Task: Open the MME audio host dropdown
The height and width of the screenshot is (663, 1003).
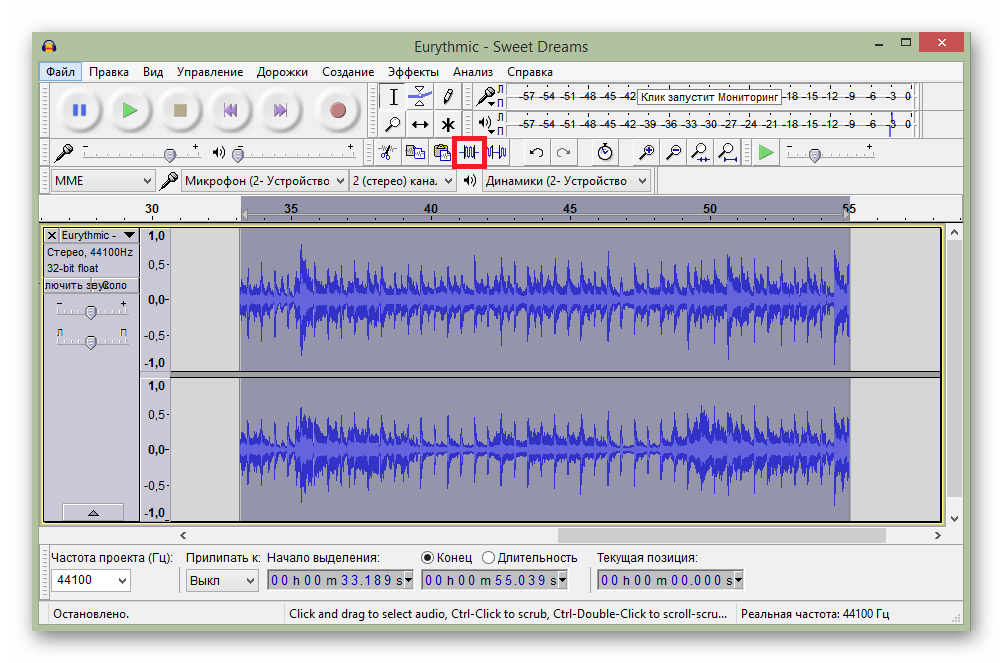Action: tap(101, 181)
